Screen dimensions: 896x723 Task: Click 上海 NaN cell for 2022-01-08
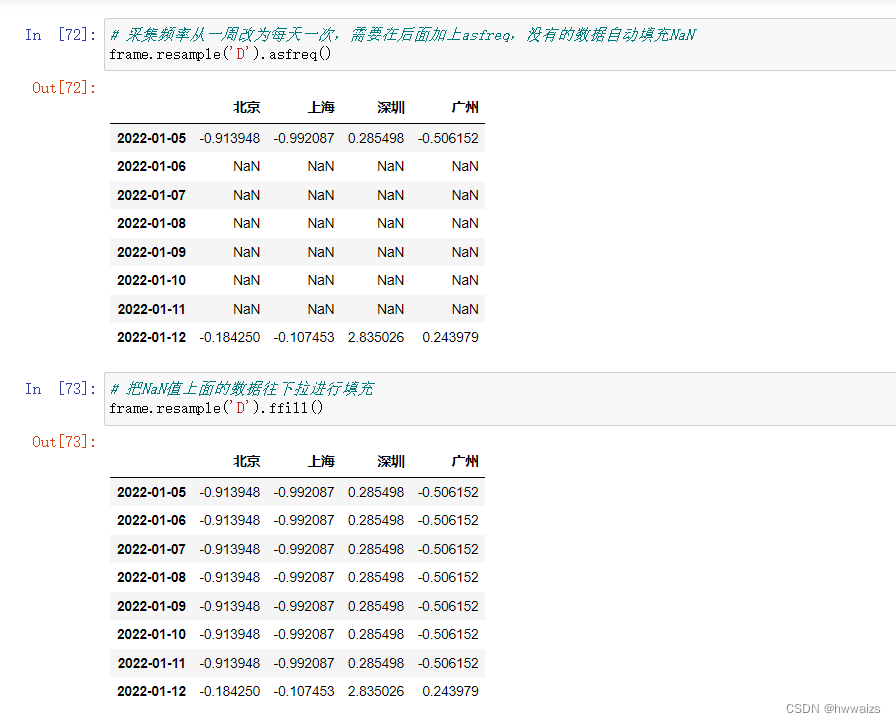321,223
